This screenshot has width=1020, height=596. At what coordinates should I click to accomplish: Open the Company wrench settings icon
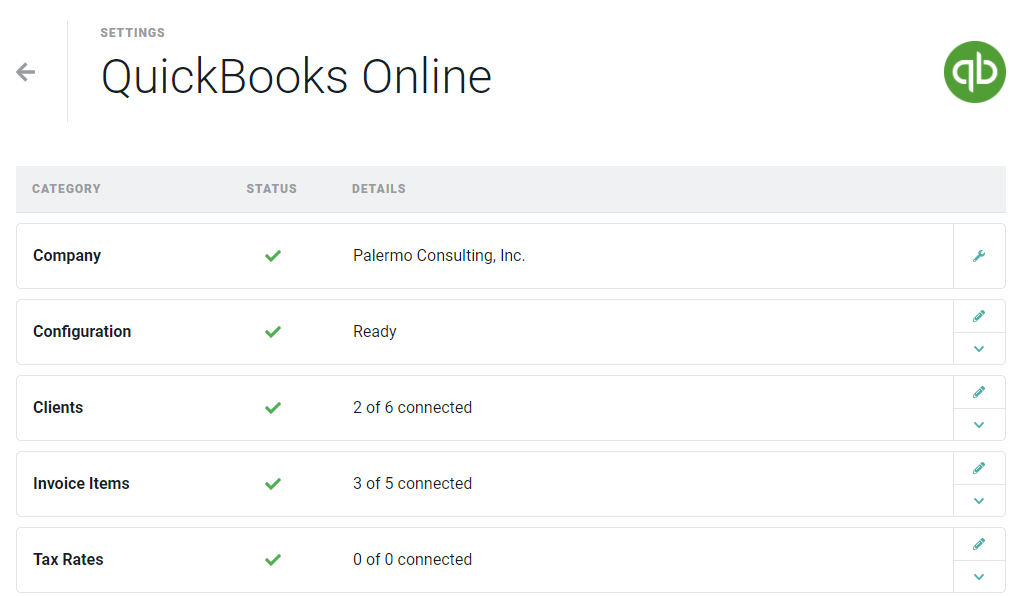coord(979,256)
